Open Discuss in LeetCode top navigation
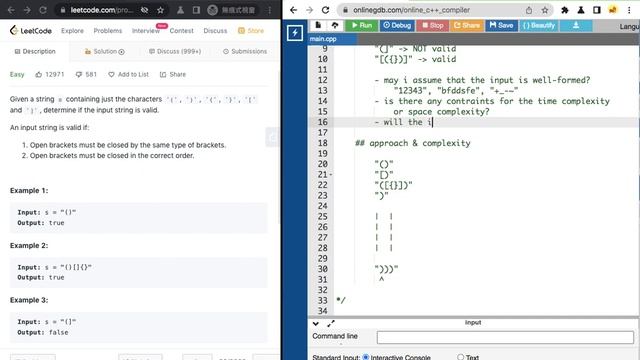Image resolution: width=640 pixels, height=360 pixels. click(215, 31)
